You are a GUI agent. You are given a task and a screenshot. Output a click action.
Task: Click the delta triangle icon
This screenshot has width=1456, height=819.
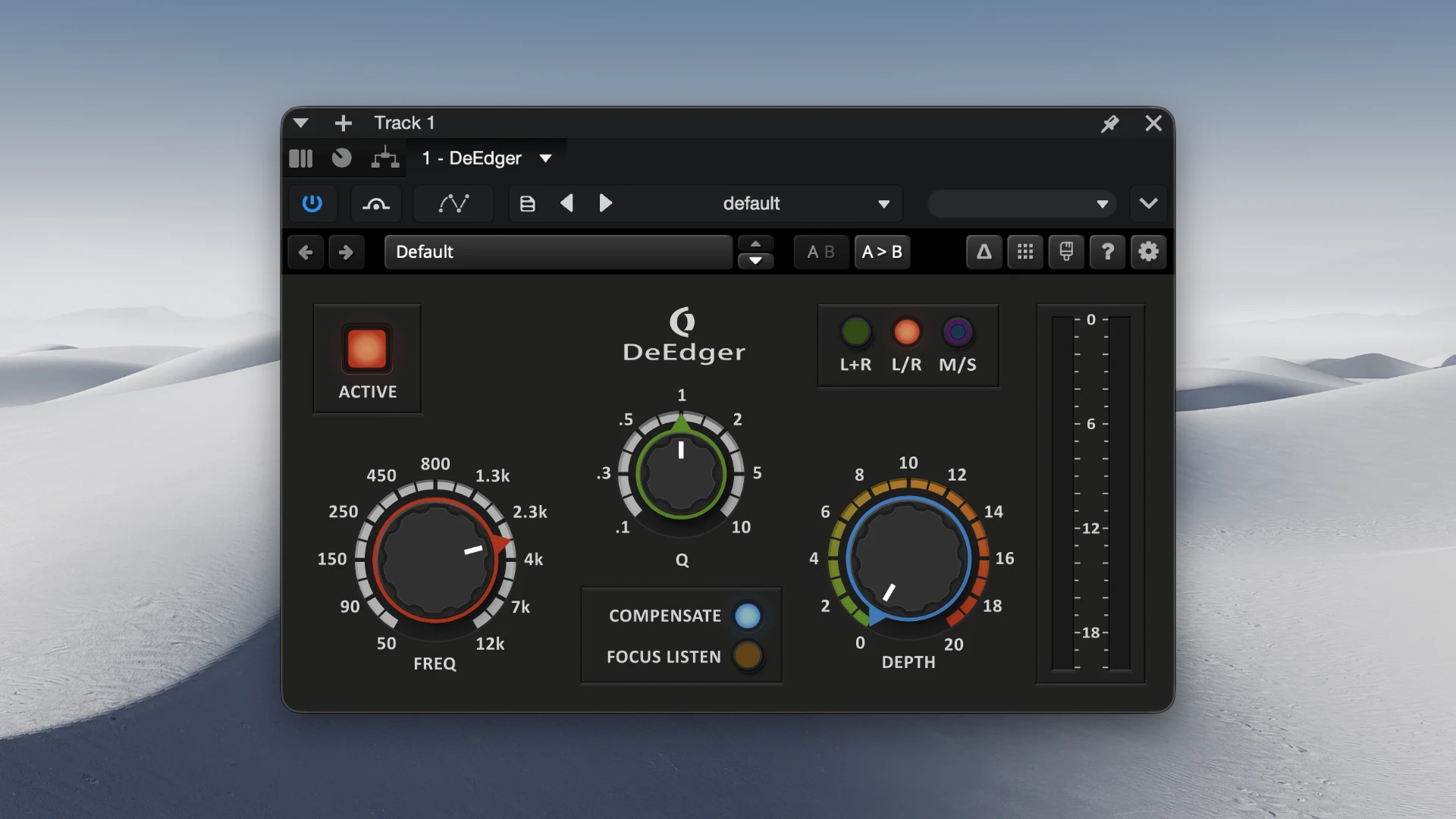(x=984, y=252)
